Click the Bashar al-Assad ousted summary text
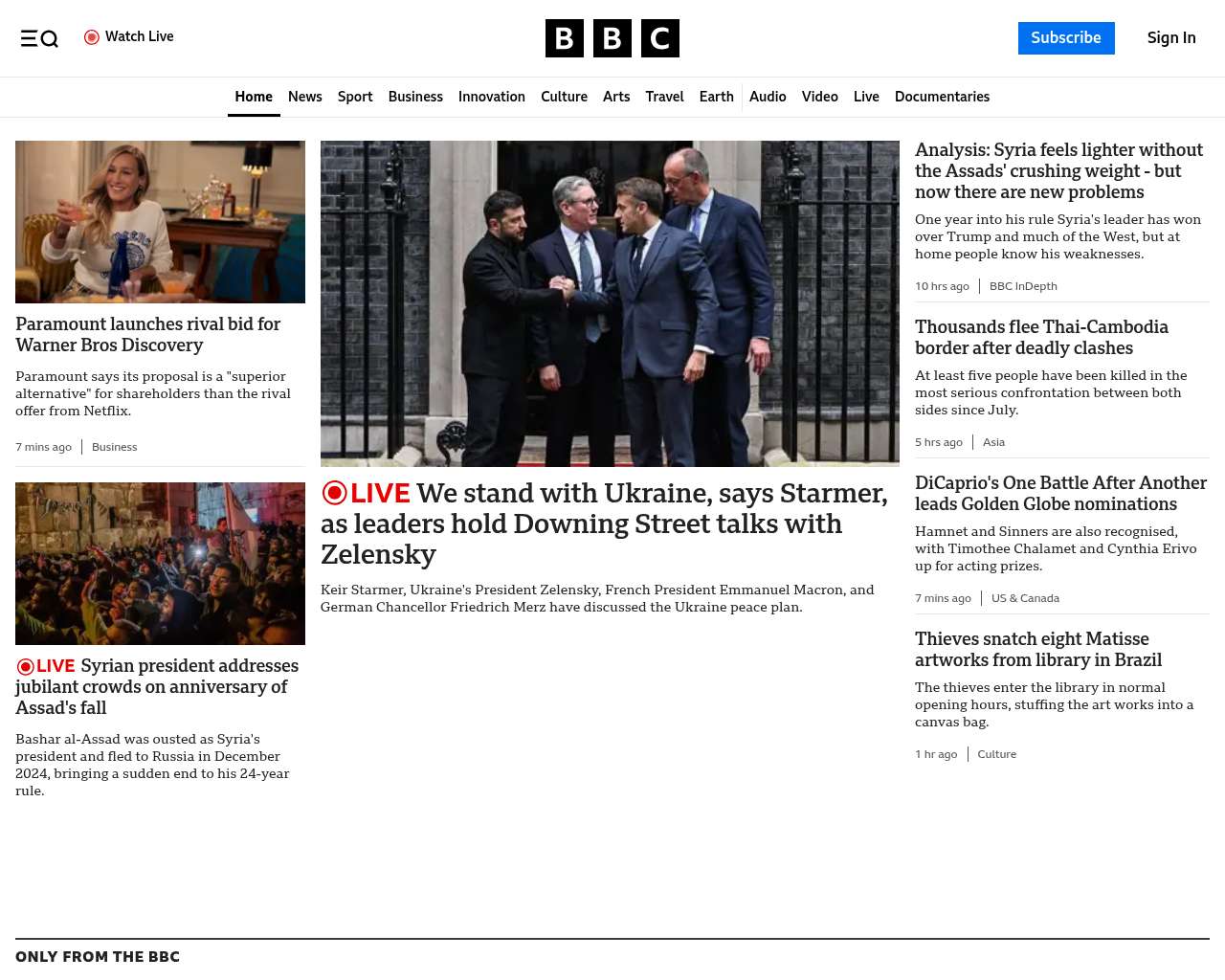This screenshot has width=1225, height=980. [x=152, y=765]
